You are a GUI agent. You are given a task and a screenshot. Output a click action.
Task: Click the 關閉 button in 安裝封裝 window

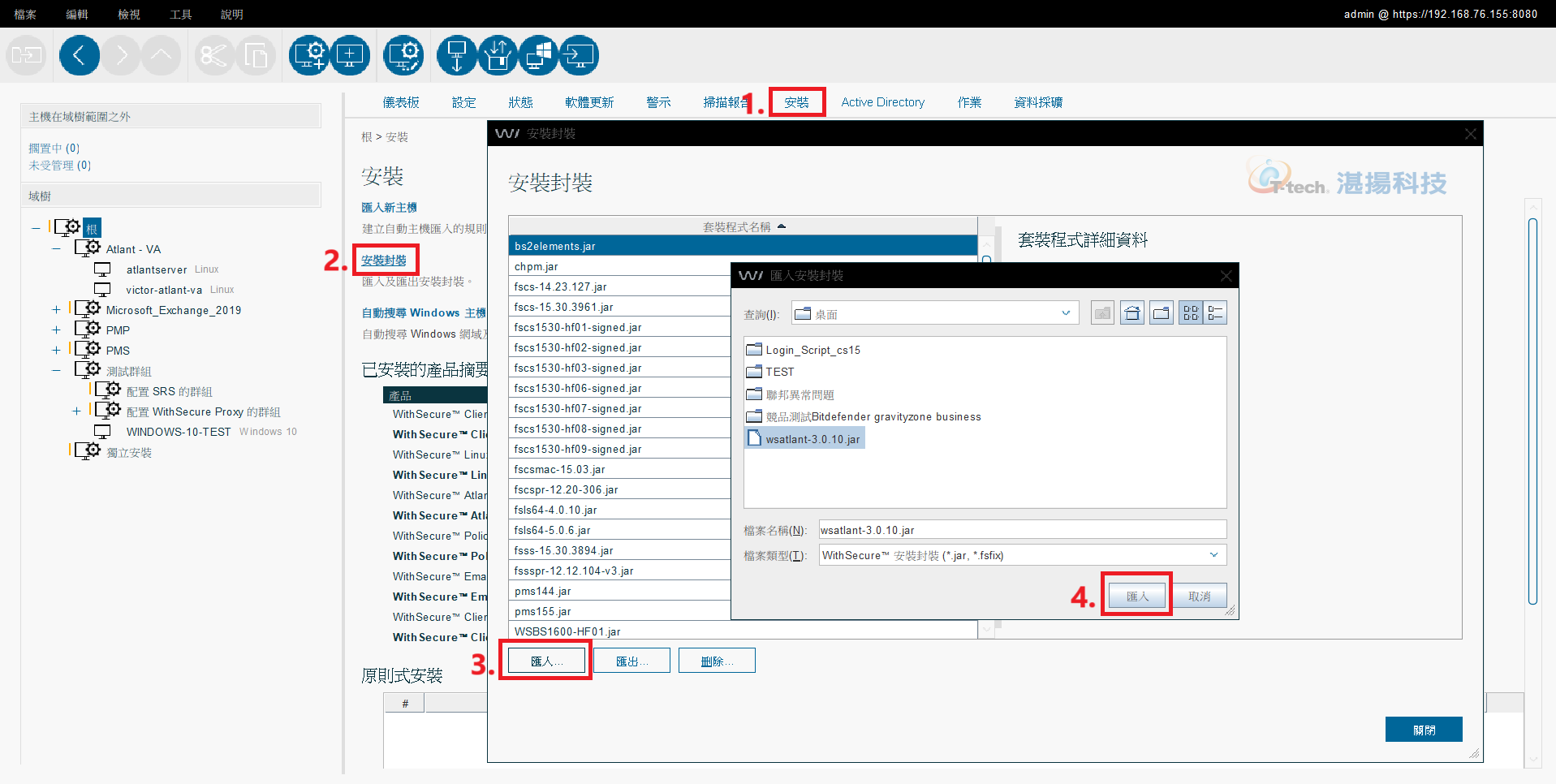click(1424, 730)
